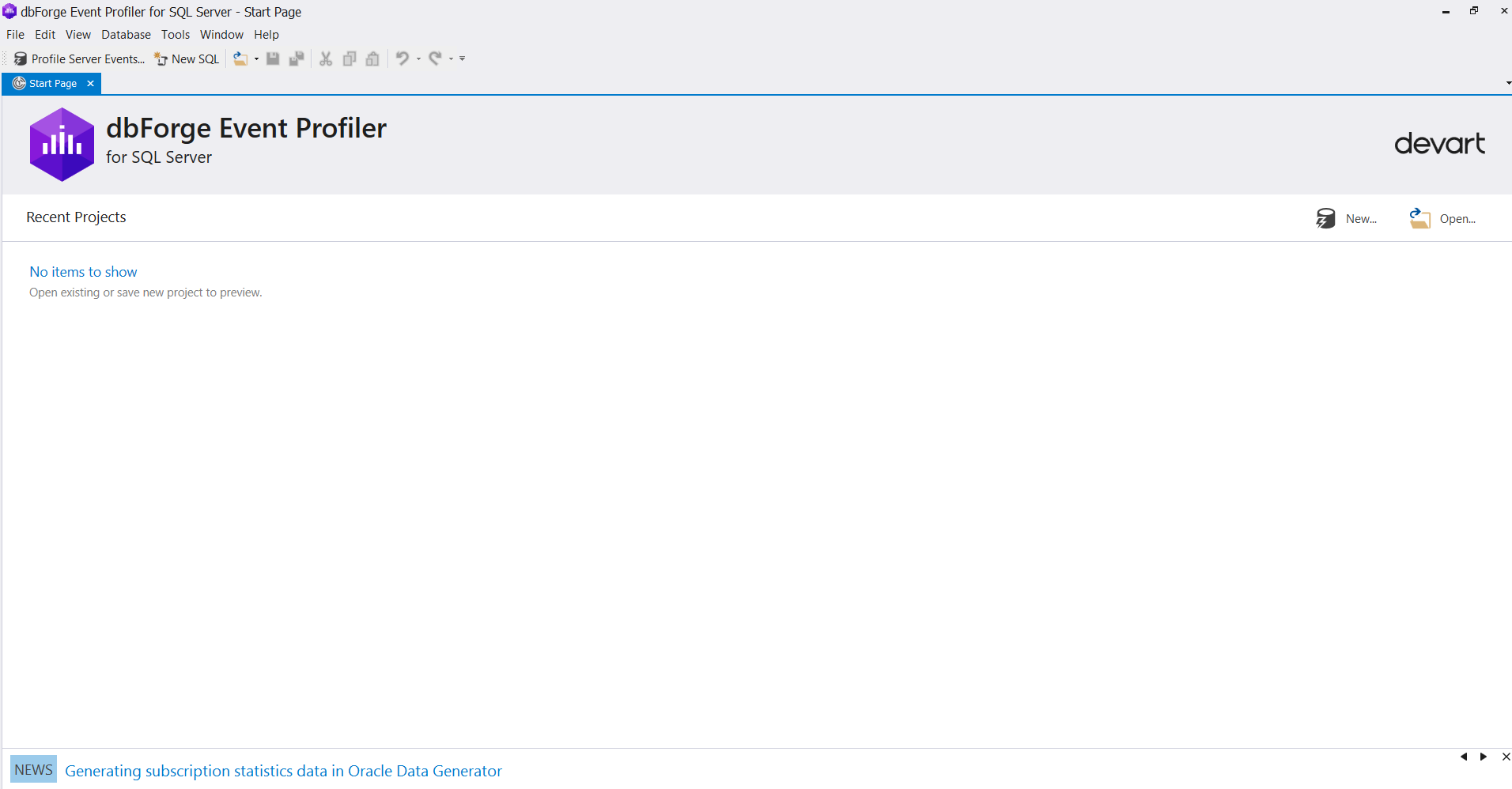
Task: Click 'Open existing or save new project' text
Action: pos(146,293)
